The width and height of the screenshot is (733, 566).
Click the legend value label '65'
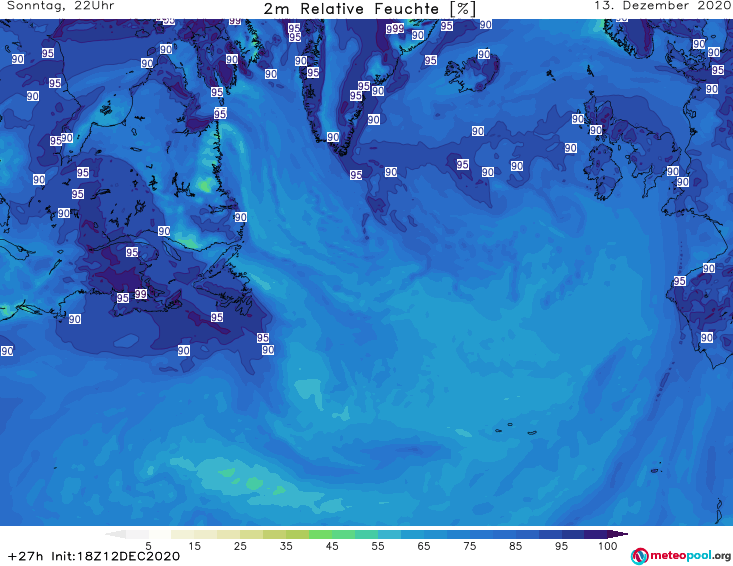pyautogui.click(x=424, y=546)
